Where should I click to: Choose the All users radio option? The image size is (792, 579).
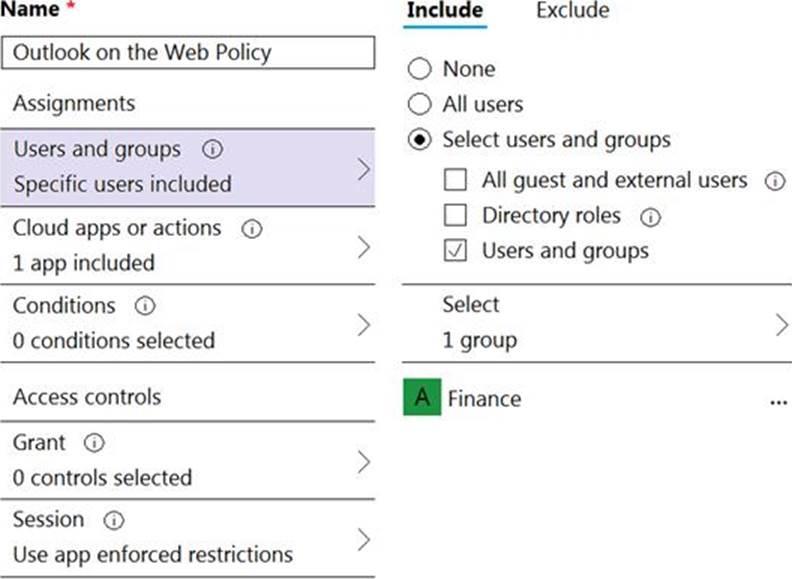(x=420, y=104)
